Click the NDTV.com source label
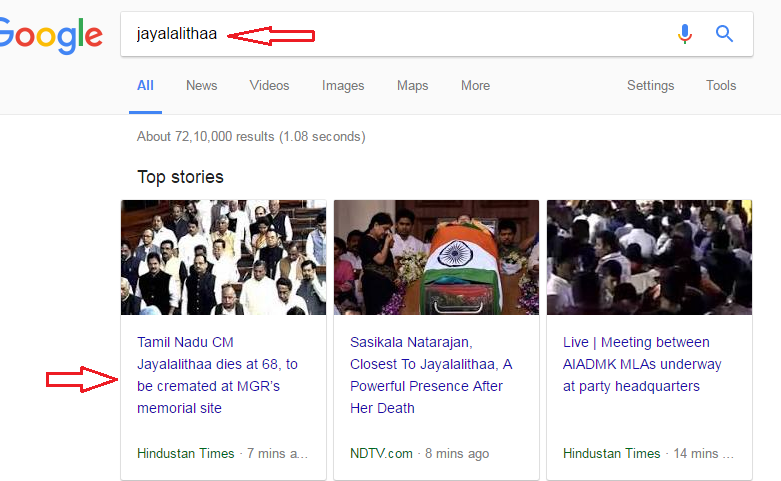This screenshot has width=781, height=481. [x=381, y=454]
